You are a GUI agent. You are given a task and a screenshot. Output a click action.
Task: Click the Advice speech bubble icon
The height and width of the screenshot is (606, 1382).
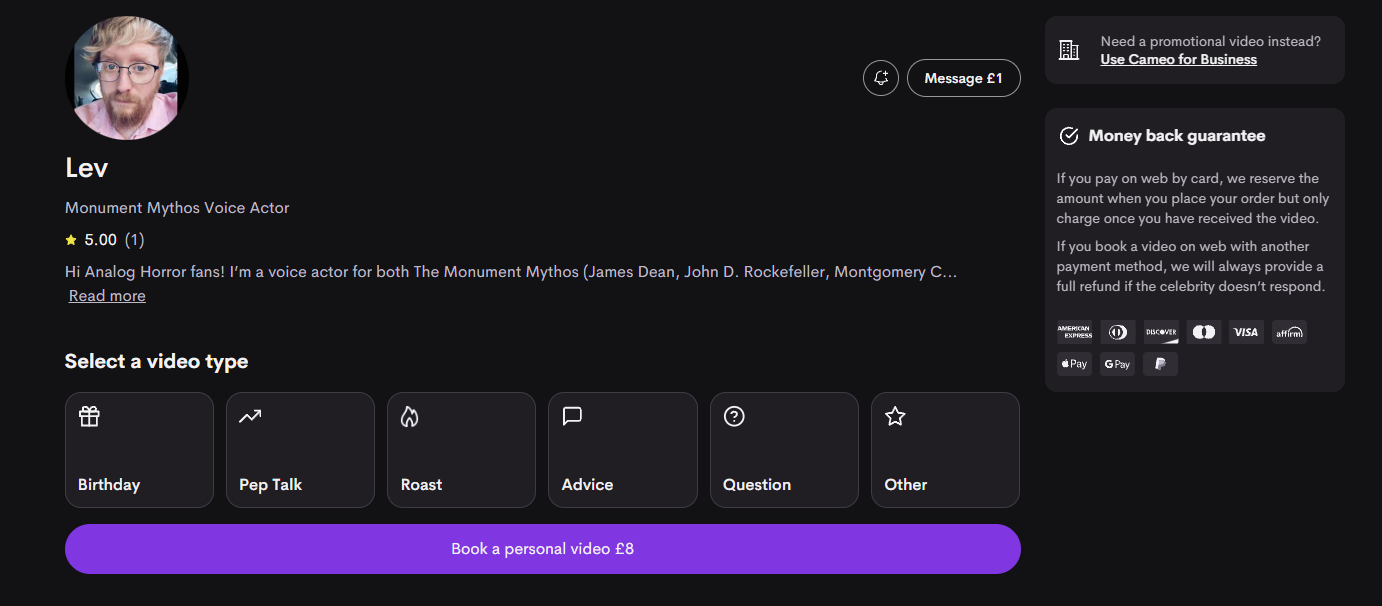[x=572, y=416]
